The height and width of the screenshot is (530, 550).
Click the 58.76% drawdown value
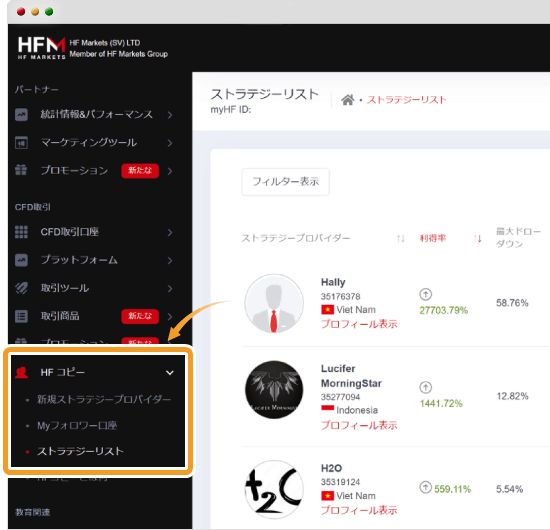(512, 303)
